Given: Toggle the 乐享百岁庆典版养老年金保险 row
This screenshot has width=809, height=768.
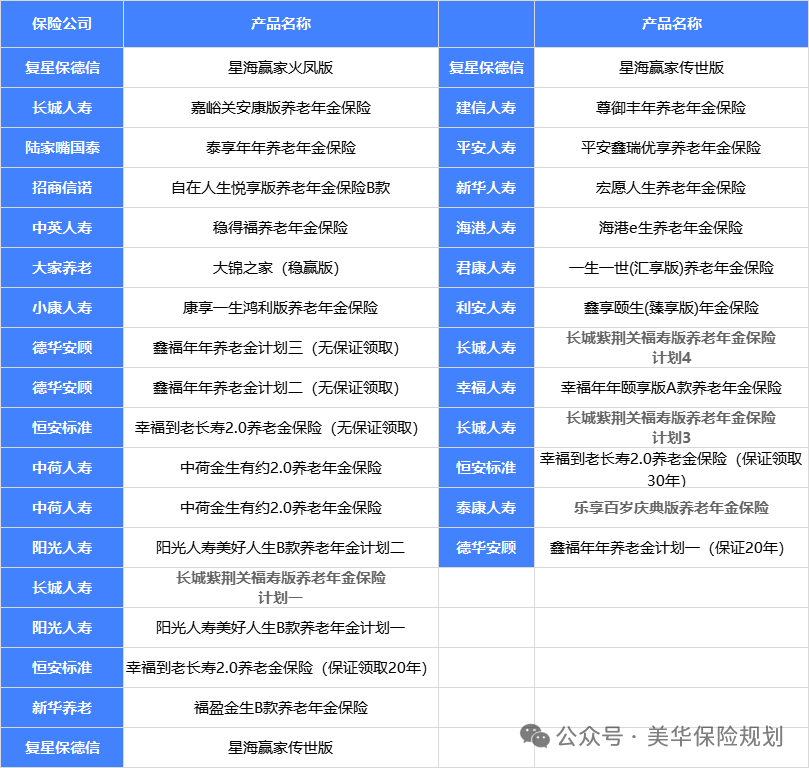Looking at the screenshot, I should [667, 507].
